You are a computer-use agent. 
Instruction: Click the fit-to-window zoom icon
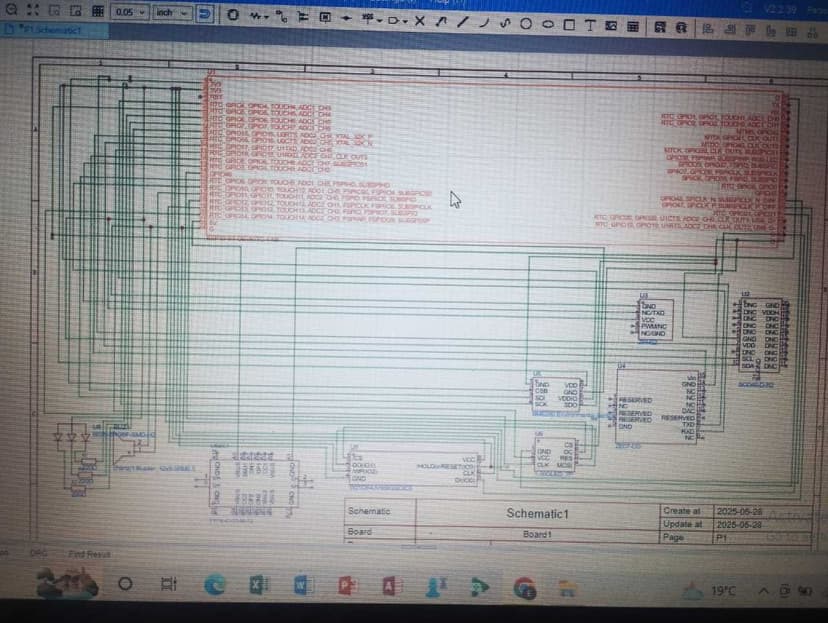(x=30, y=11)
